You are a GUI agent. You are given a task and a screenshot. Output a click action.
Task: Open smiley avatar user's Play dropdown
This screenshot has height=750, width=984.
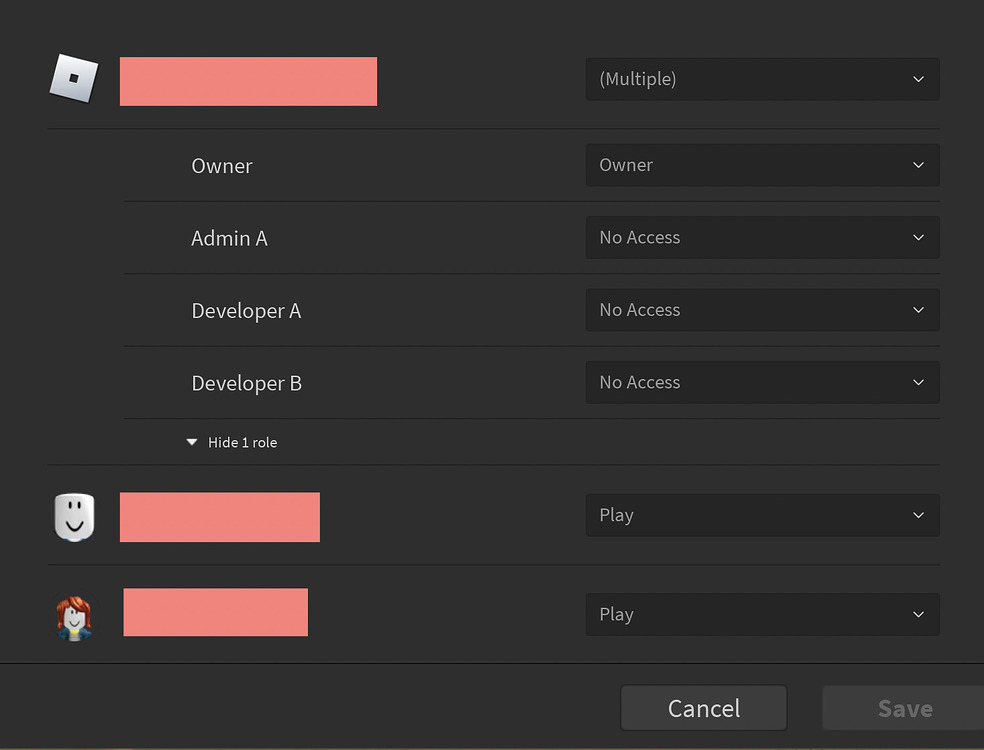[x=762, y=515]
